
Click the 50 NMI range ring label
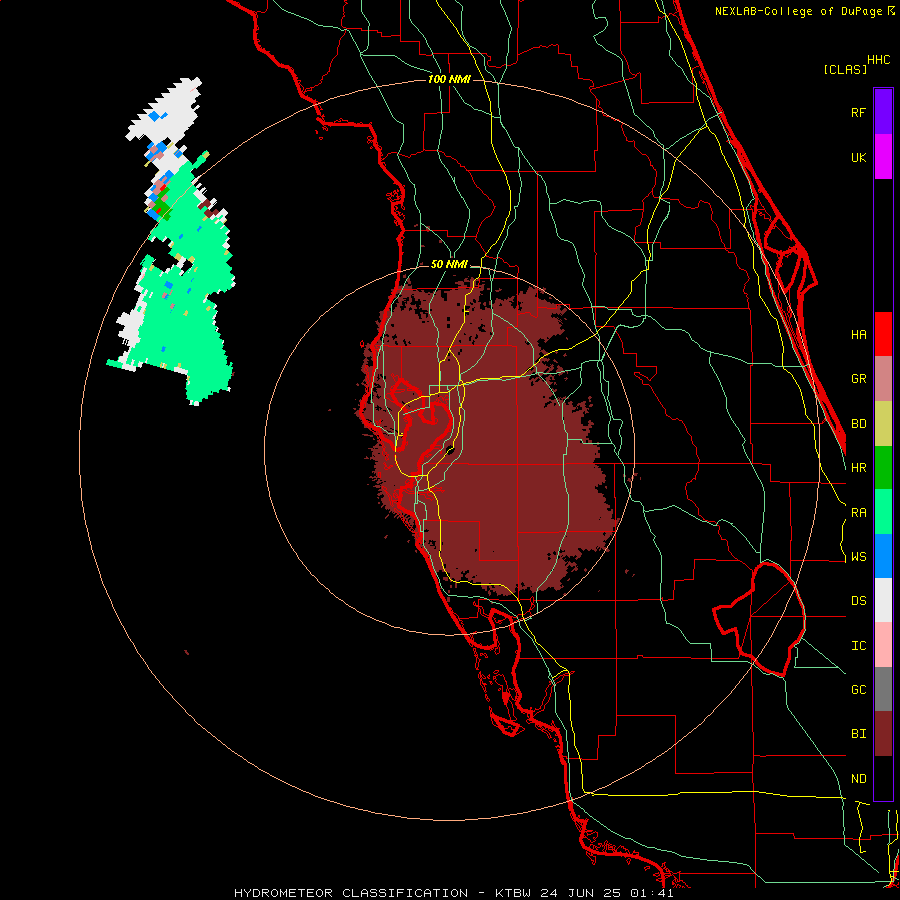[x=449, y=265]
